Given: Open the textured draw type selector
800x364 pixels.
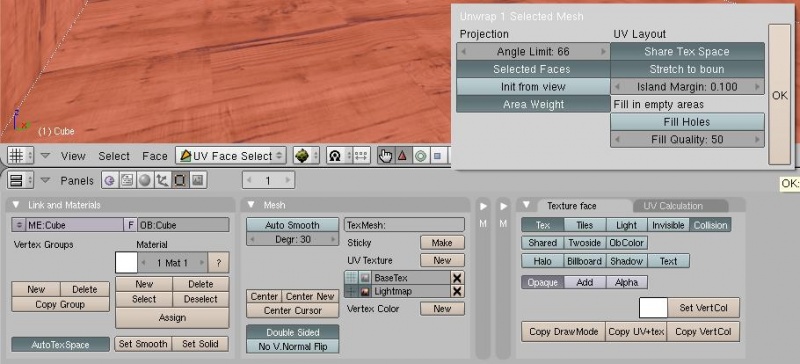Looking at the screenshot, I should click(x=306, y=156).
